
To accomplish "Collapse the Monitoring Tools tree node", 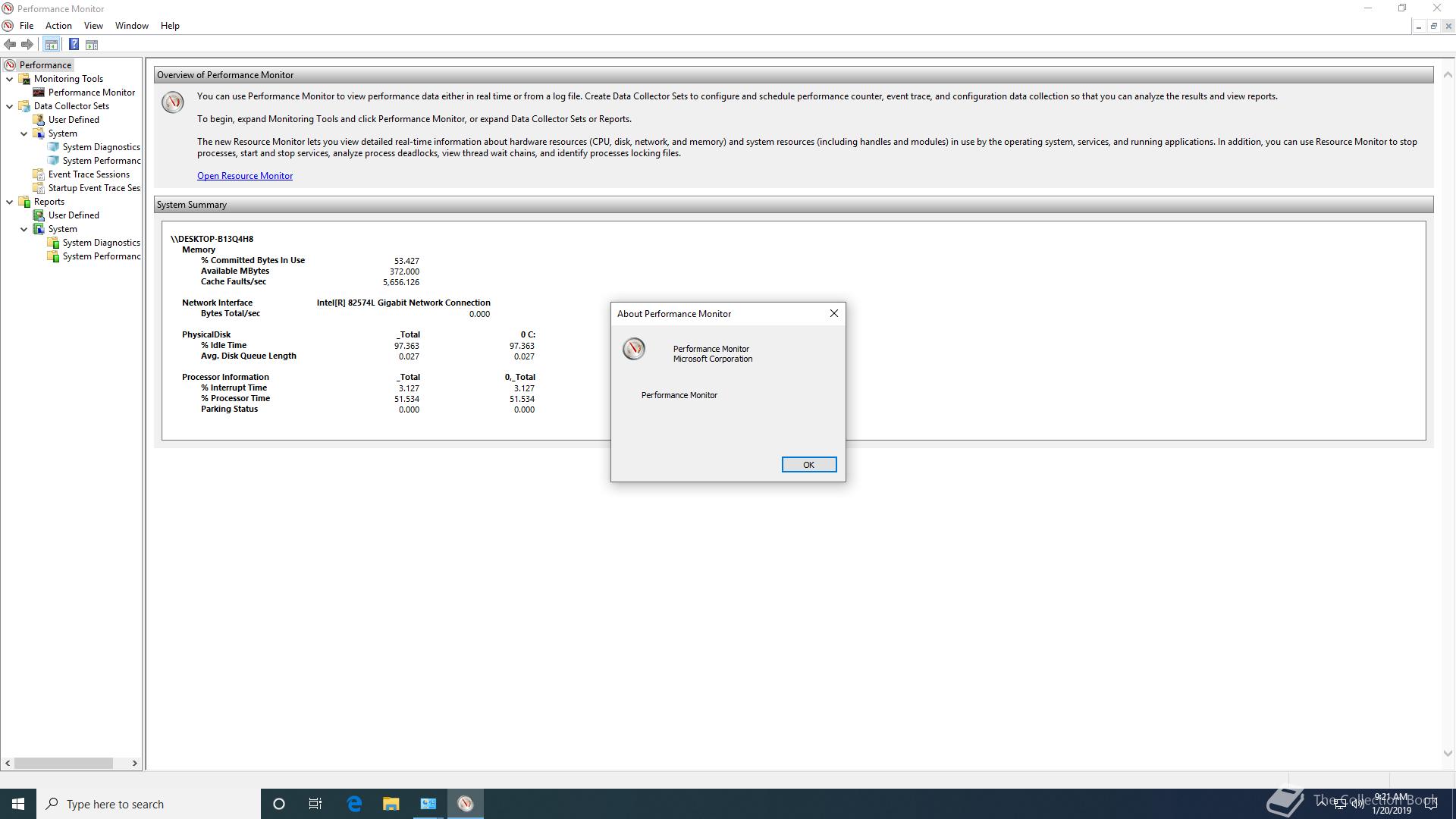I will click(10, 79).
